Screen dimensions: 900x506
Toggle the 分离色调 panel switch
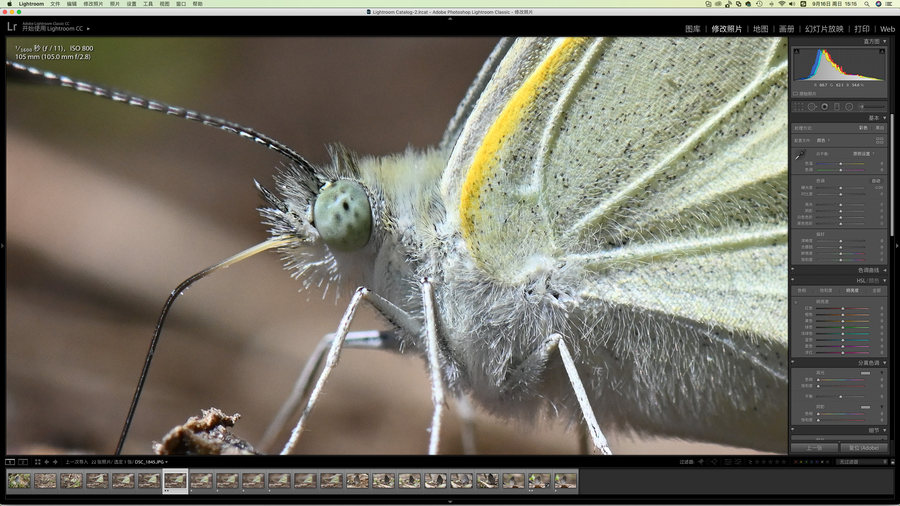click(x=793, y=362)
